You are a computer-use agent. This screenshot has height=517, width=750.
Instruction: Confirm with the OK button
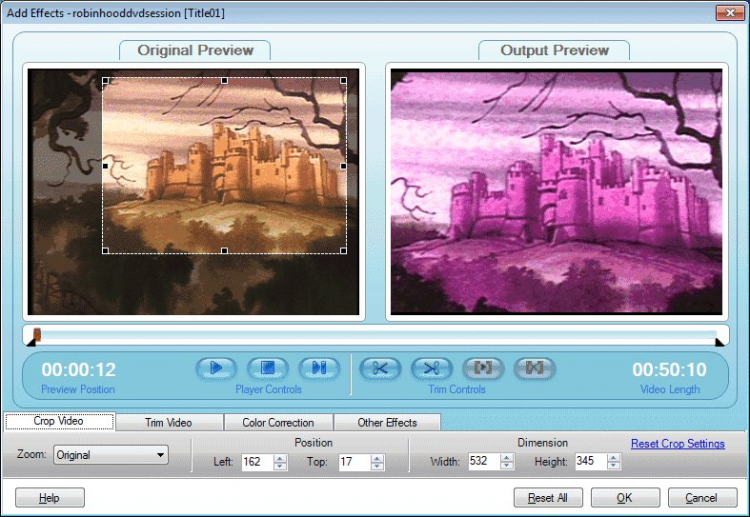(x=625, y=498)
